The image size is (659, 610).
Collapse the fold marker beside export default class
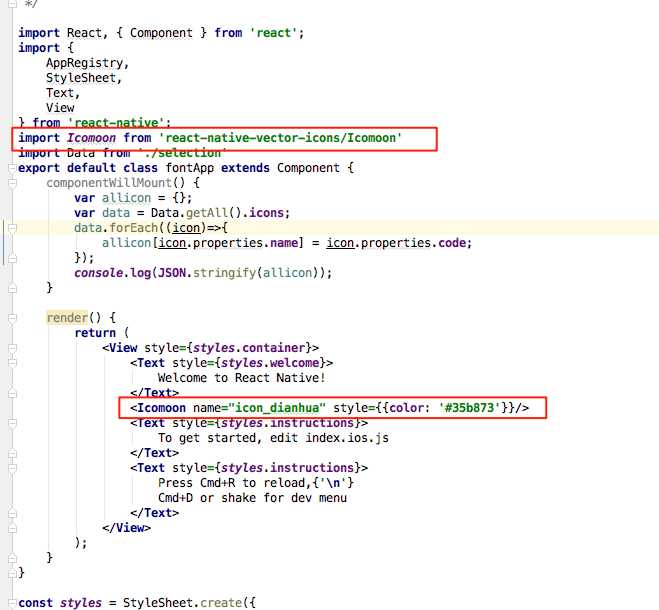coord(12,168)
